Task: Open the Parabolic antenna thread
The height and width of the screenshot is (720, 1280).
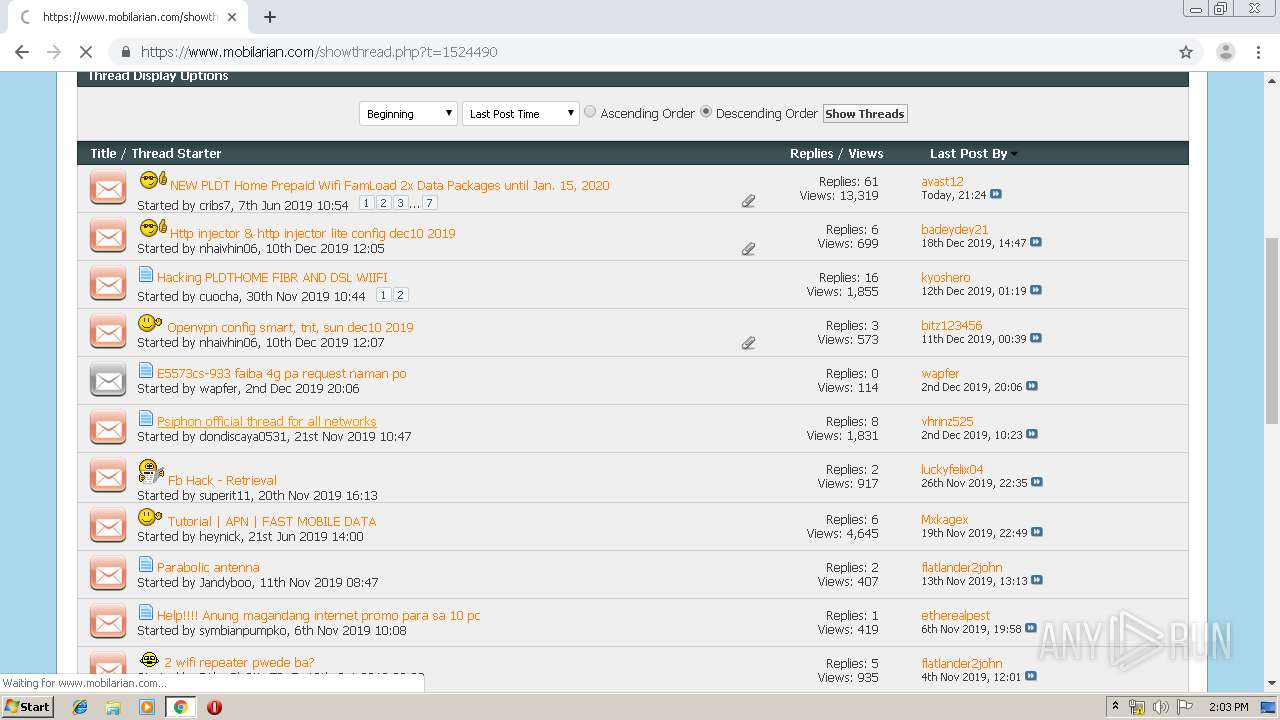Action: [208, 567]
